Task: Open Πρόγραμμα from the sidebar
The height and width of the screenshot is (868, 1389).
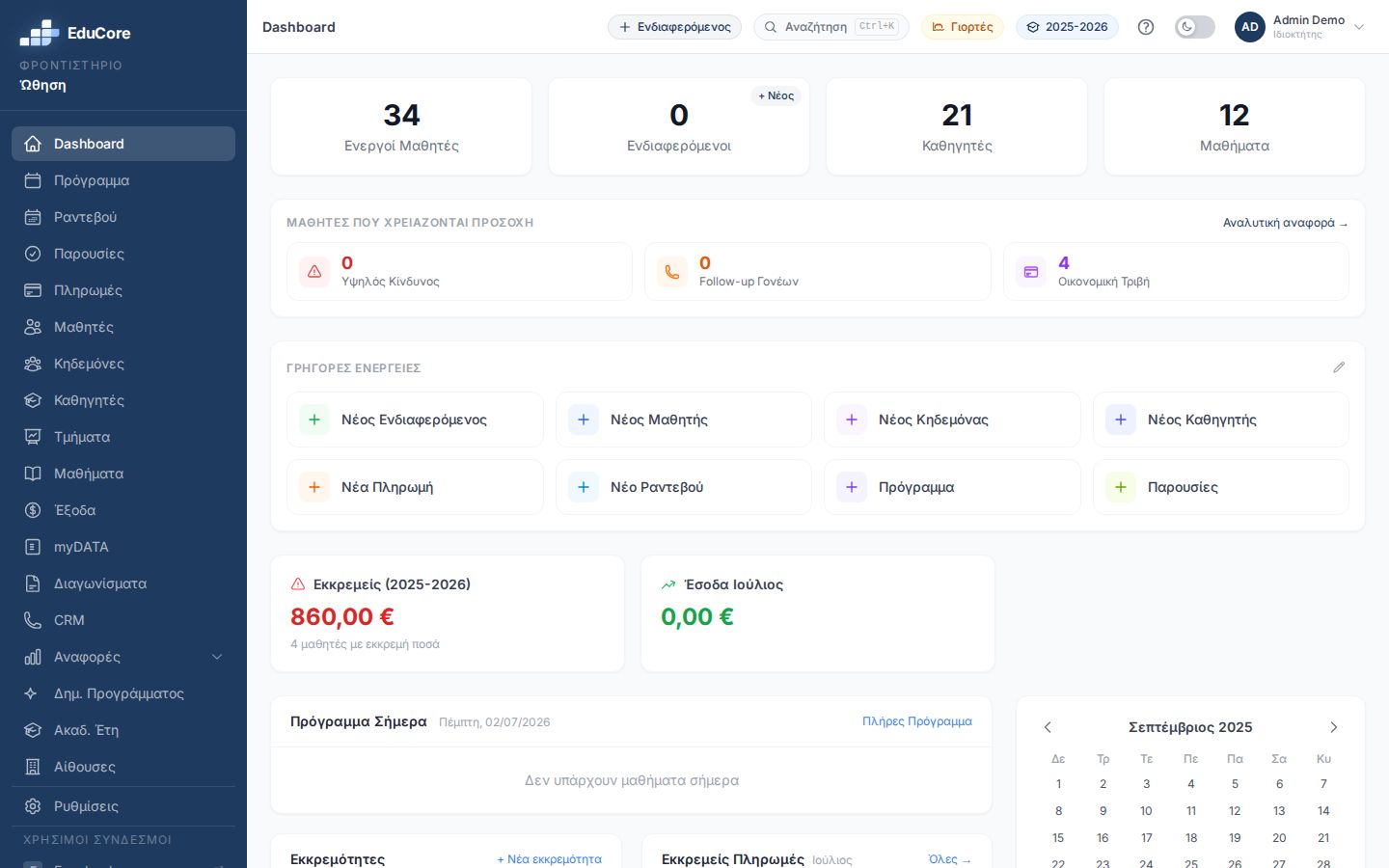Action: click(123, 180)
